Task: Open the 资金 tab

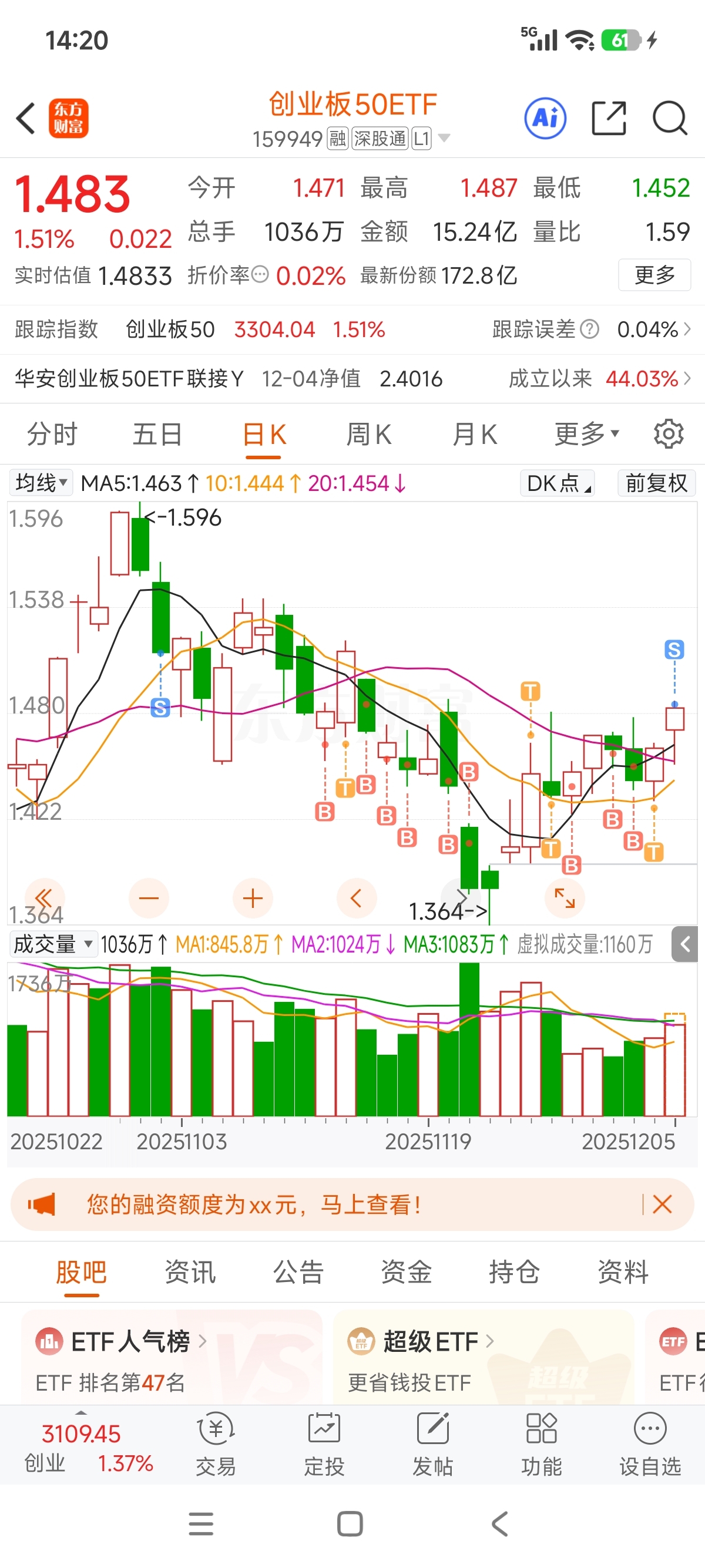Action: coord(406,1271)
